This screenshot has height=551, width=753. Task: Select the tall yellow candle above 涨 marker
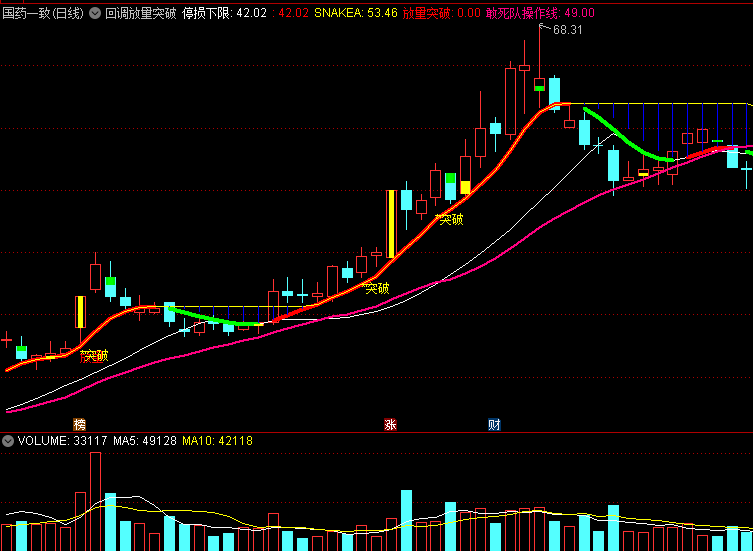point(392,224)
